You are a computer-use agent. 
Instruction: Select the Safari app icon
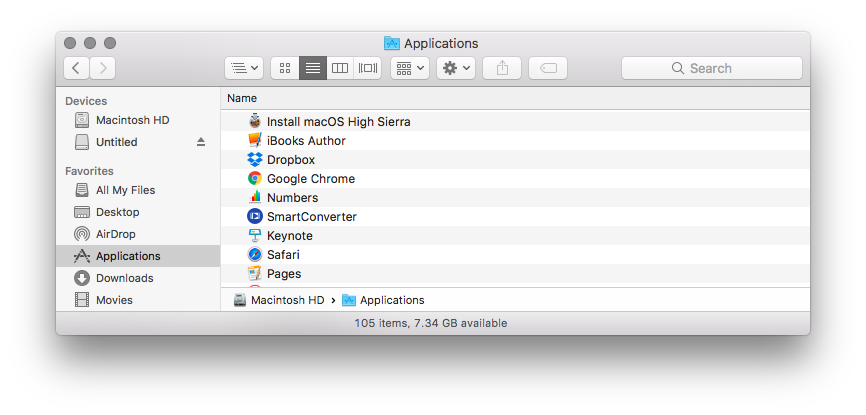[255, 255]
